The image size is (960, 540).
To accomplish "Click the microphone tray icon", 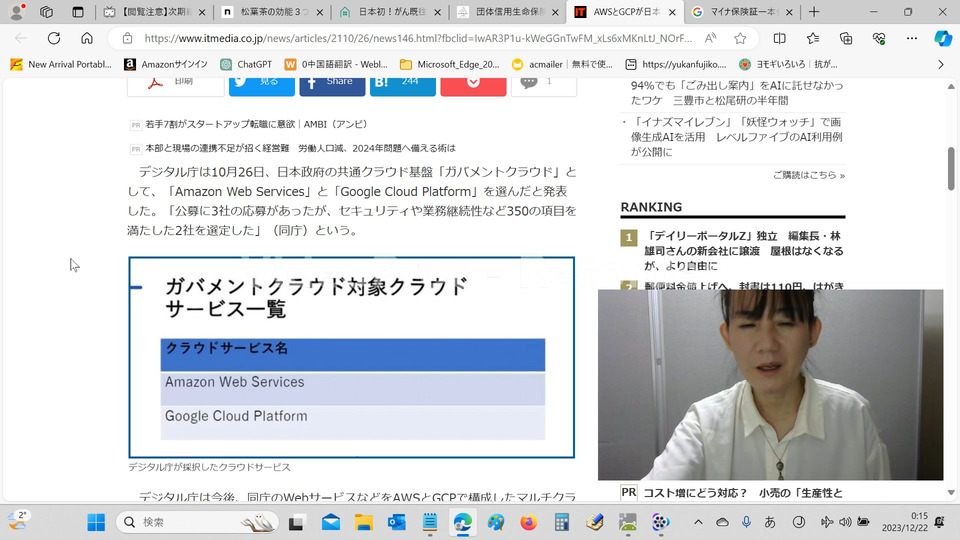I will 746,522.
